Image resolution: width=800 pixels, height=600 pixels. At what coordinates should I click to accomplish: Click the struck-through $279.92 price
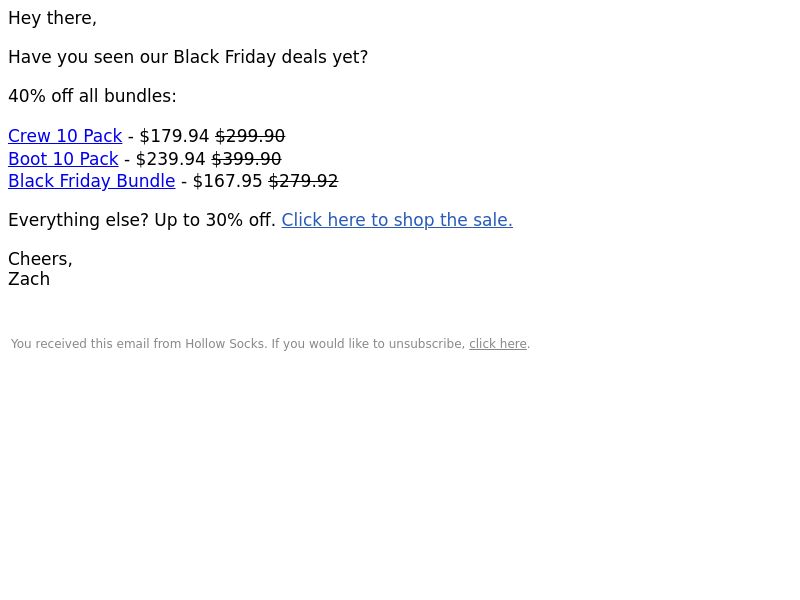[x=303, y=181]
